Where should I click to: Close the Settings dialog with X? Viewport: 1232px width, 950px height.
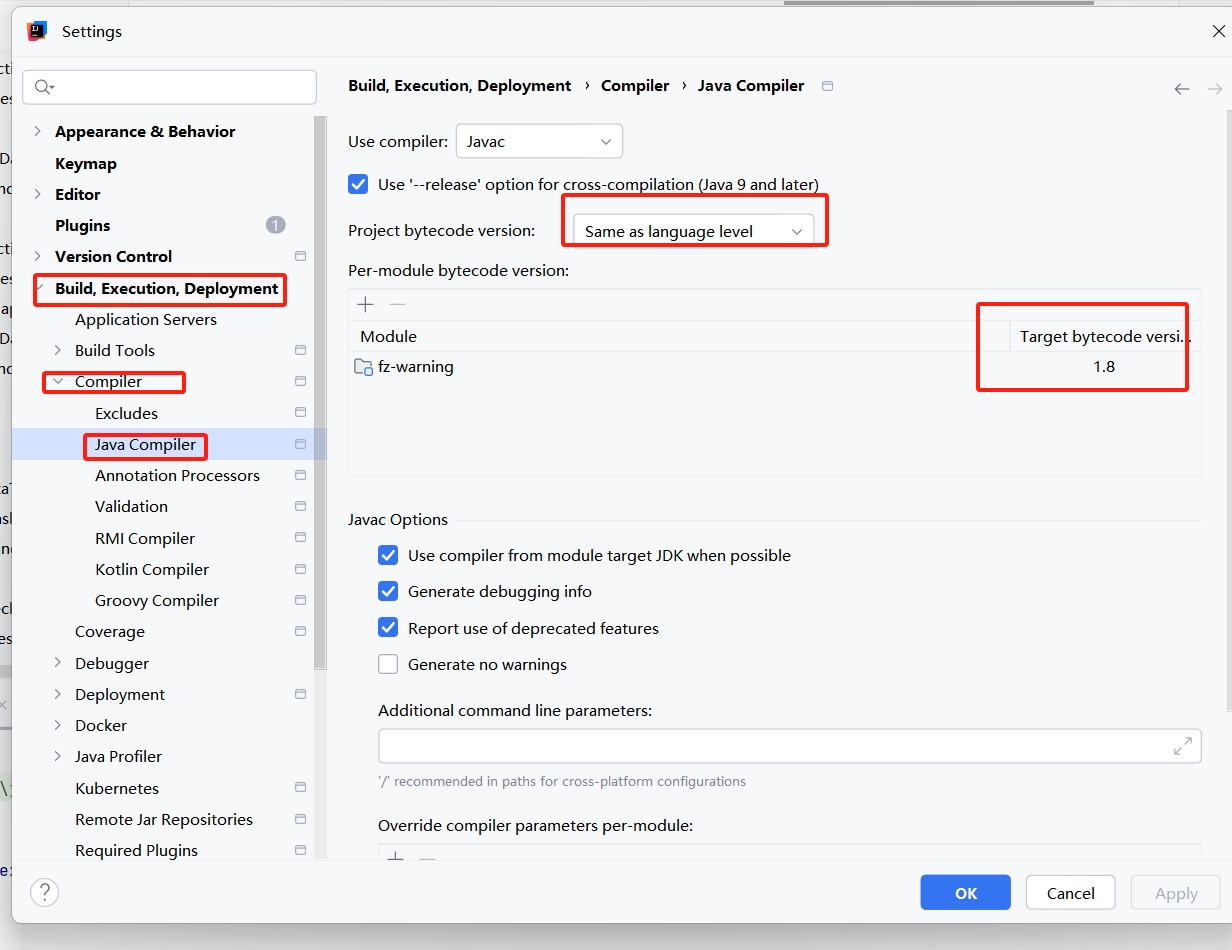[1218, 31]
